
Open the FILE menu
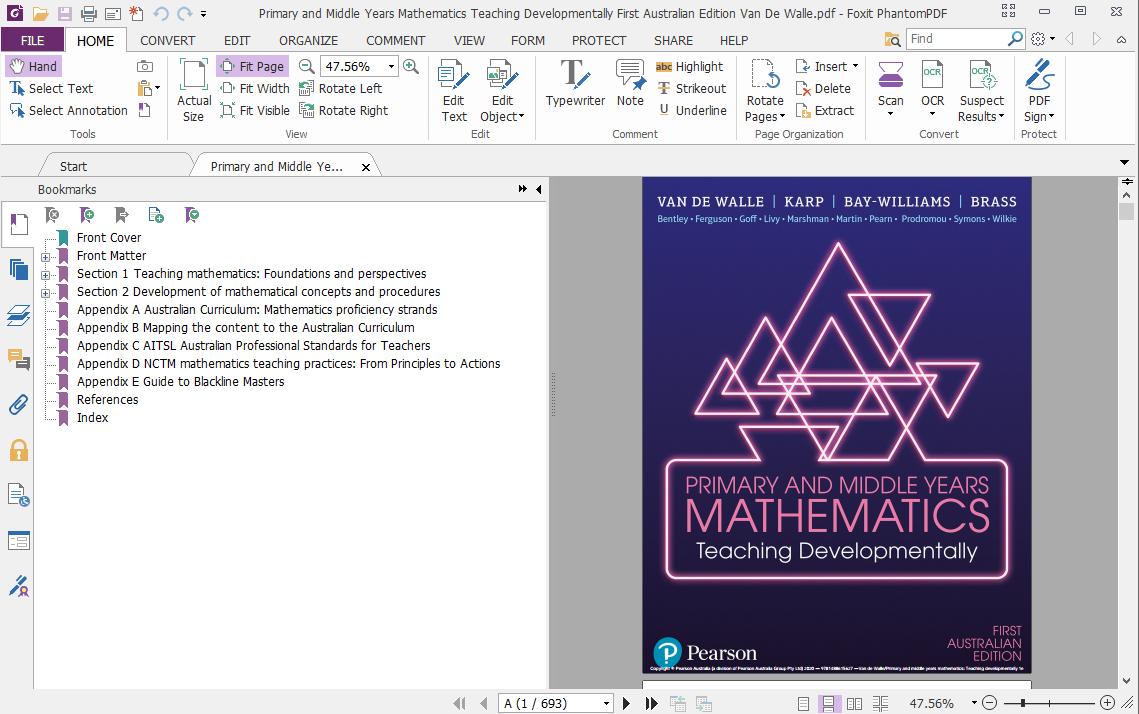(32, 41)
